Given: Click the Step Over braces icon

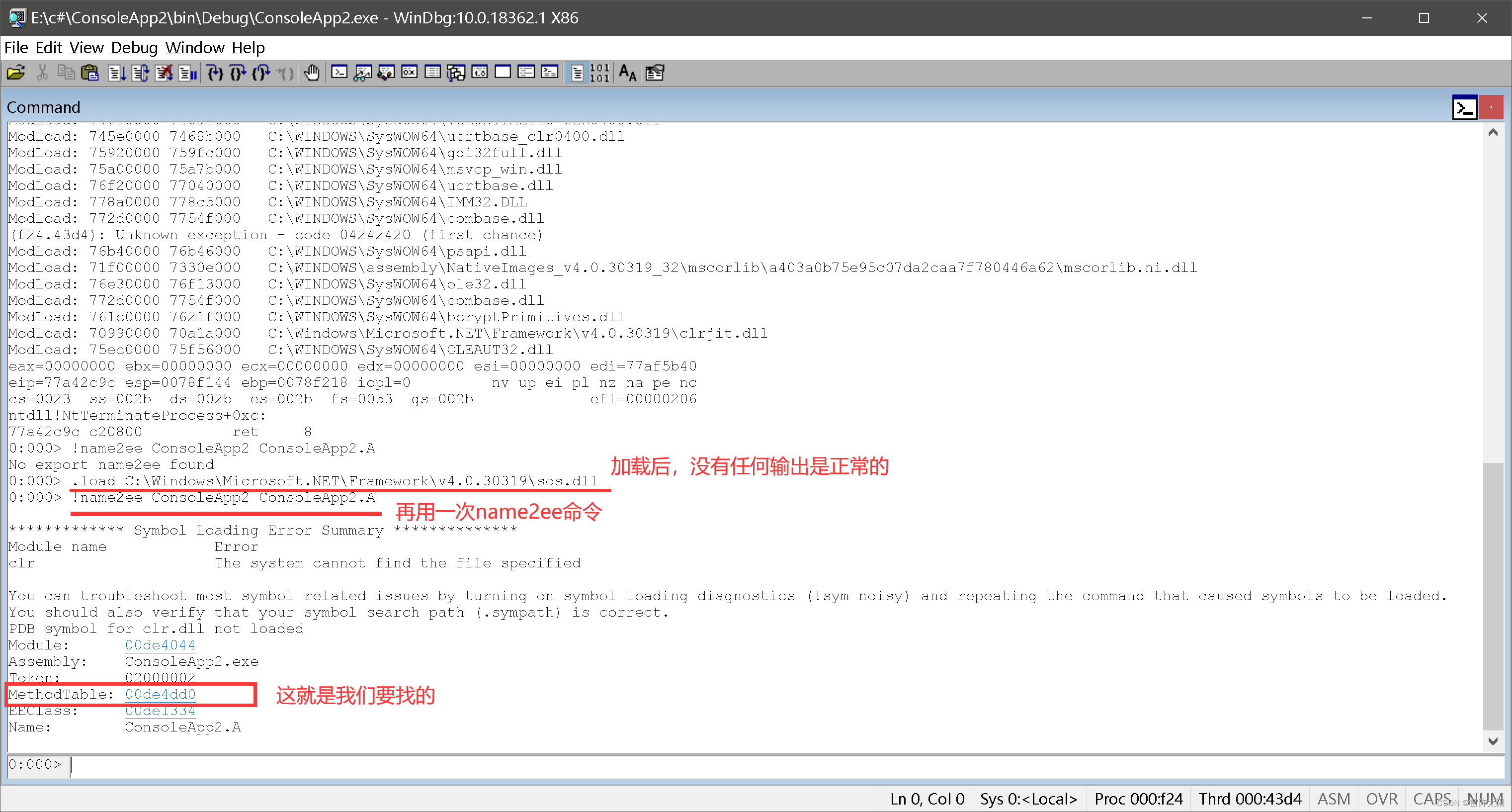Looking at the screenshot, I should [238, 73].
